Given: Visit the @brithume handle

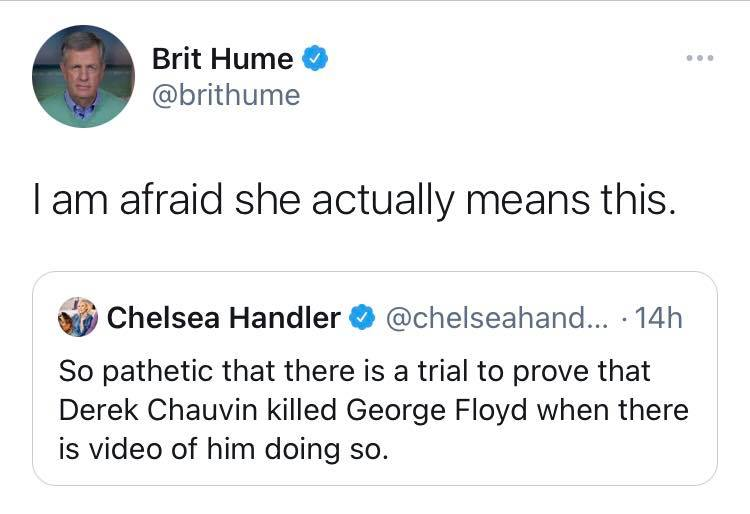Looking at the screenshot, I should point(225,96).
